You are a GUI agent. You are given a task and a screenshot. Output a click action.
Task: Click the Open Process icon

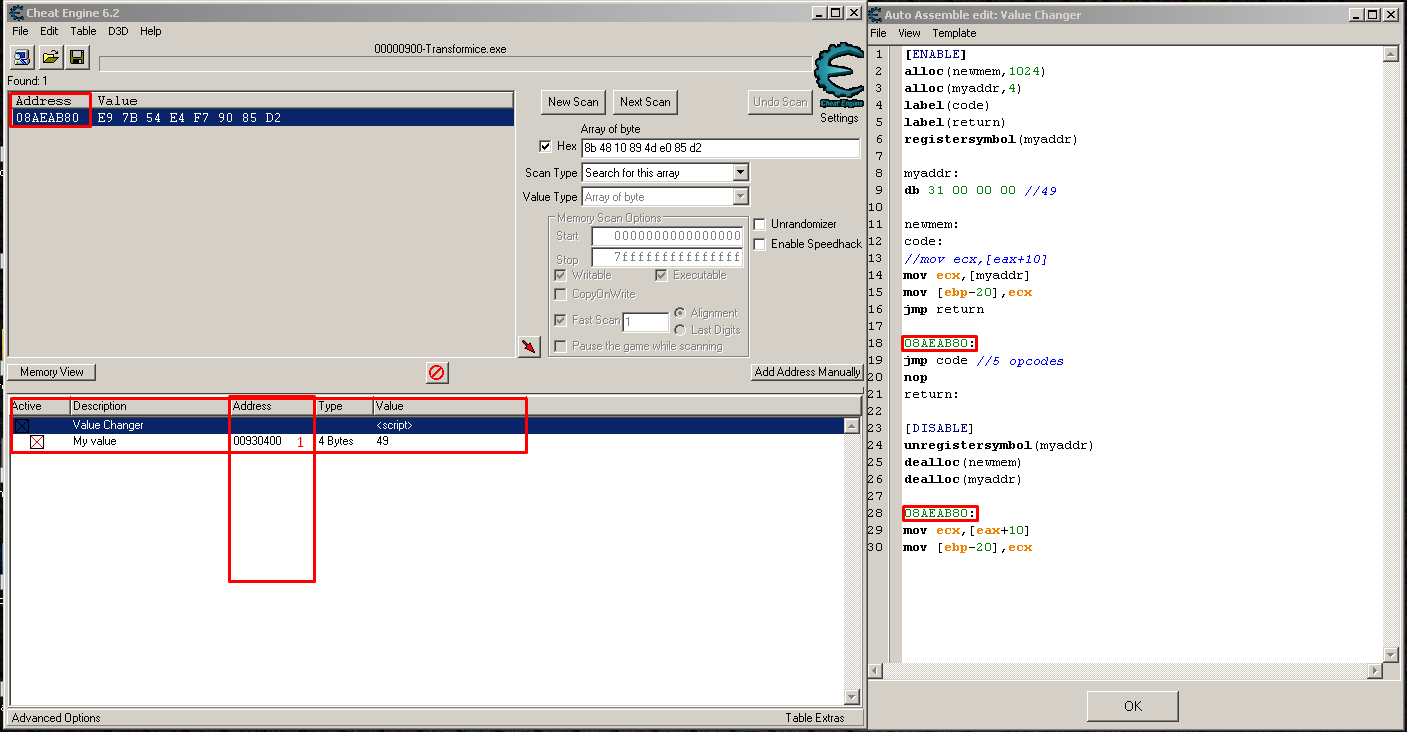click(22, 58)
